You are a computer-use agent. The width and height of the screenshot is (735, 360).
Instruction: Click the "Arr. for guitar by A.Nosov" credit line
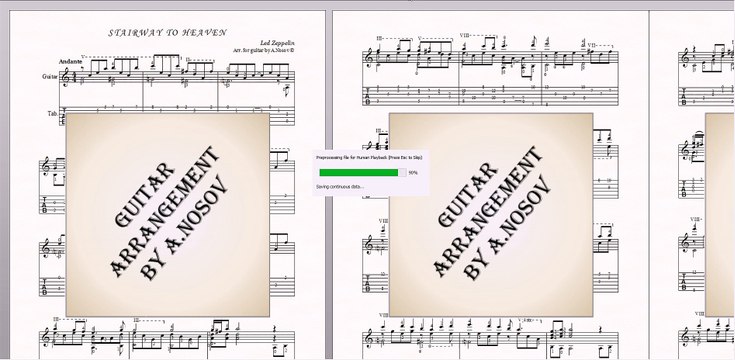pos(264,50)
